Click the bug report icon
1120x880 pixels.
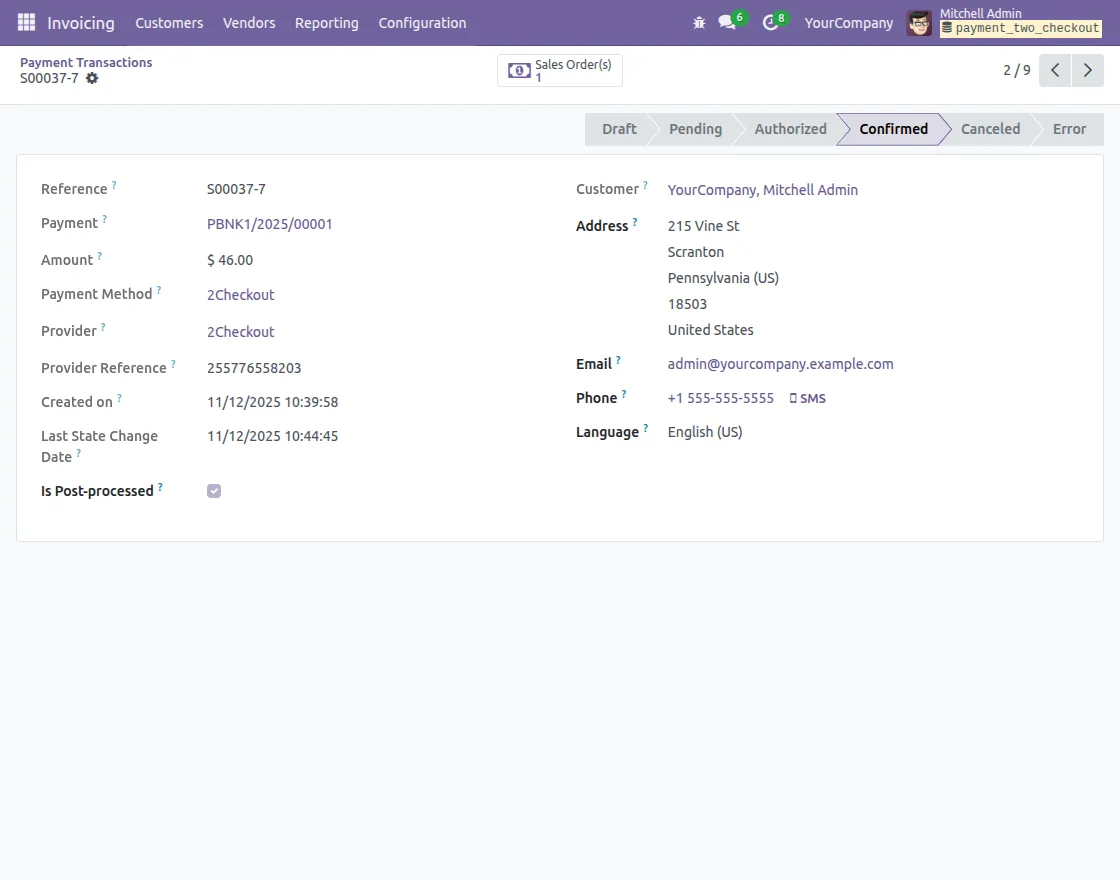(699, 22)
